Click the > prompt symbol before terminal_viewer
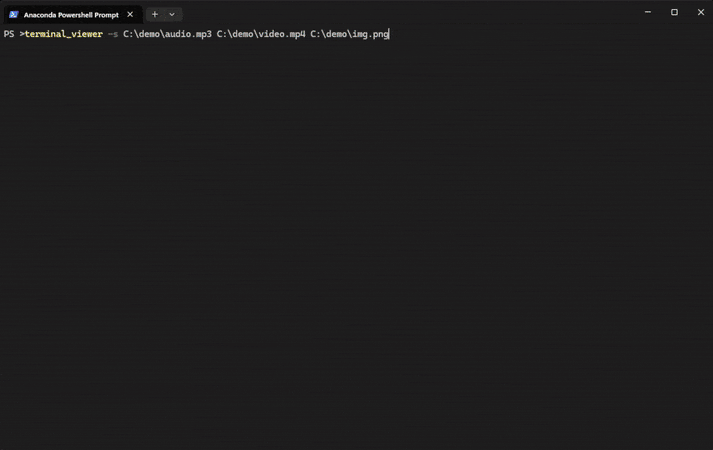 22,34
